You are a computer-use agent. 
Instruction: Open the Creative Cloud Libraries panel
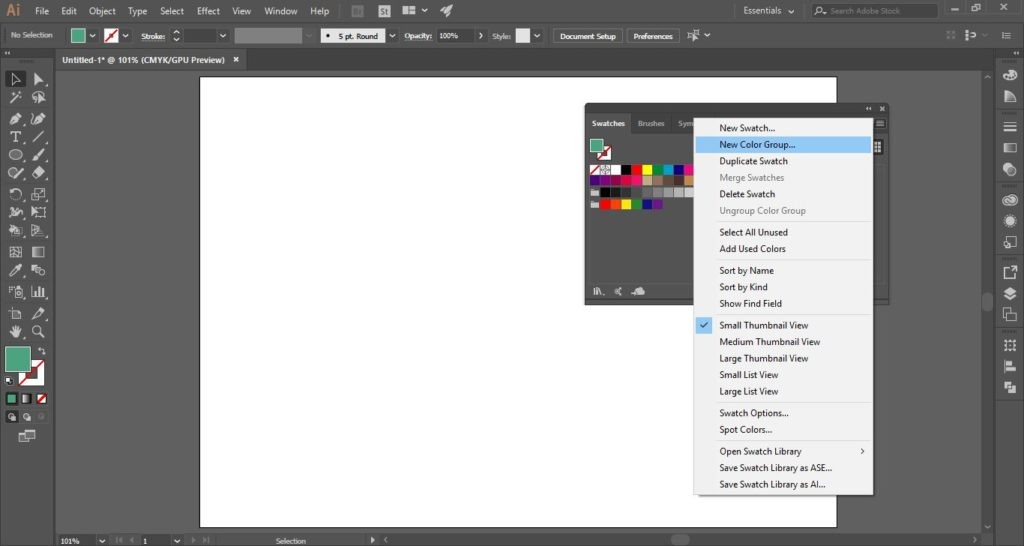[x=1010, y=201]
